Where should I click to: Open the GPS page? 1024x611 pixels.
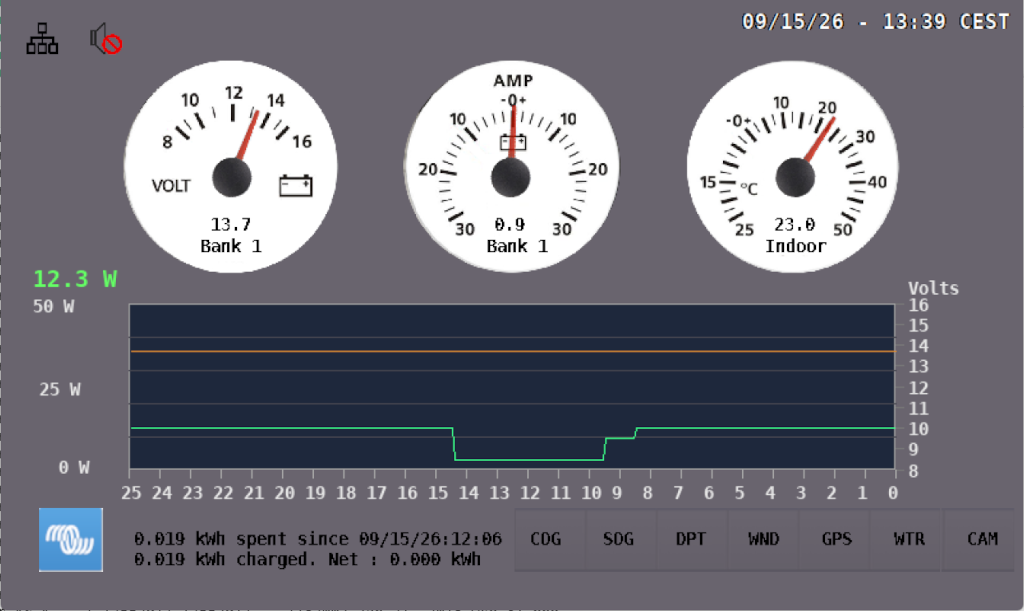pos(839,540)
